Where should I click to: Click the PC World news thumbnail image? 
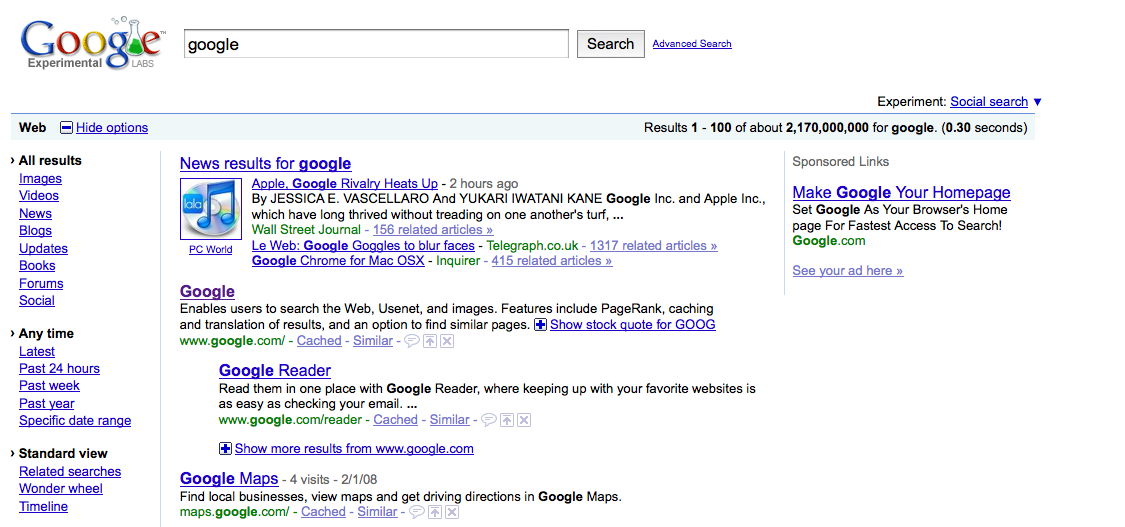(211, 209)
